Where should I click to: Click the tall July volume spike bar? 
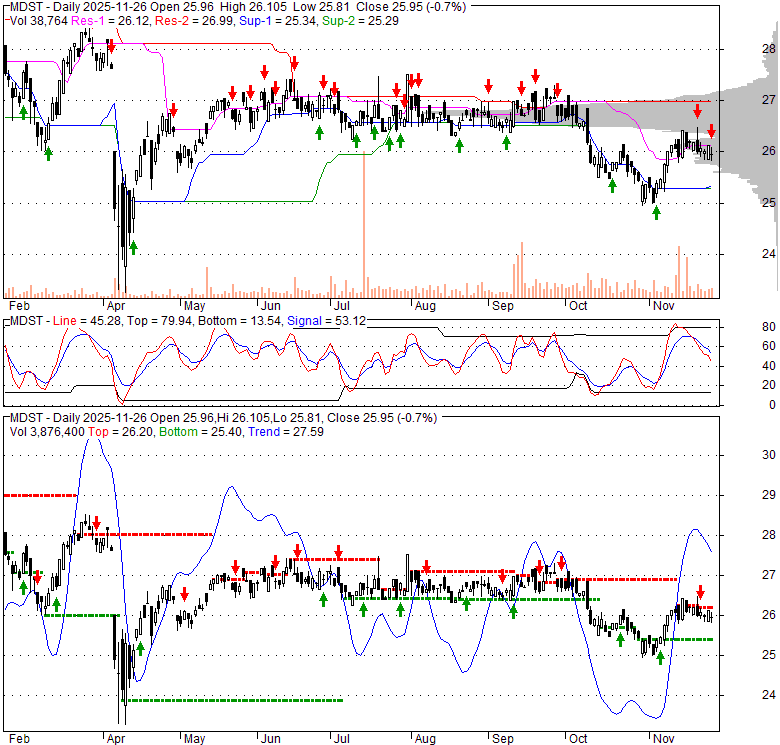(x=364, y=224)
